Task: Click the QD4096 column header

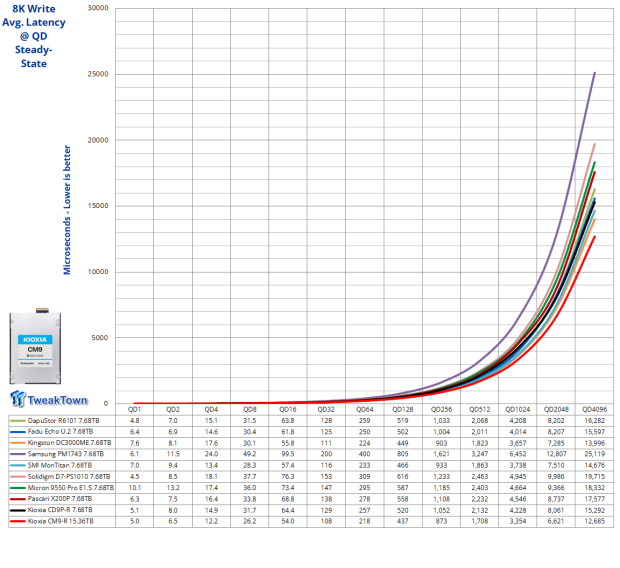Action: [x=595, y=409]
